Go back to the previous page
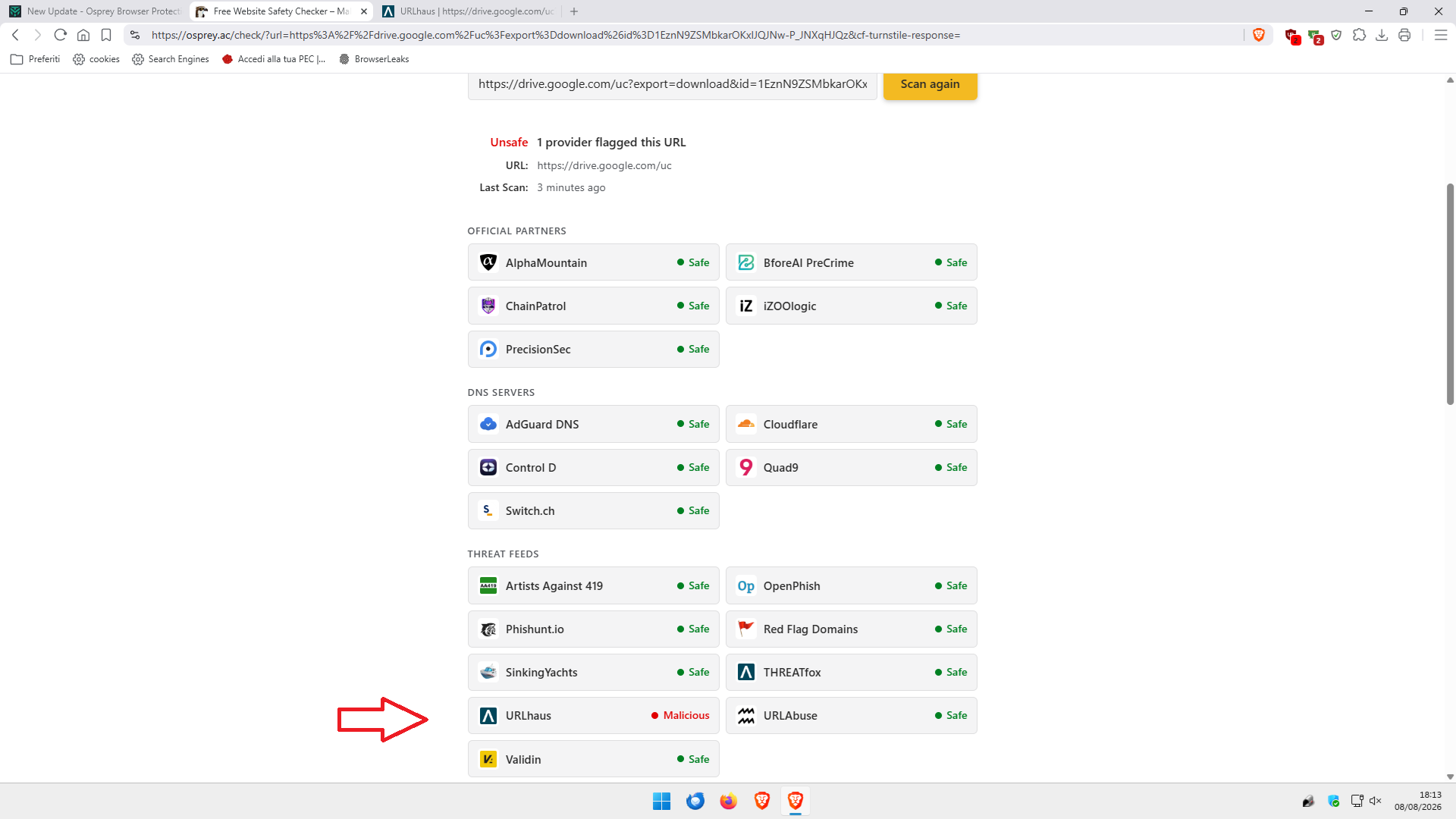The height and width of the screenshot is (819, 1456). (x=15, y=35)
